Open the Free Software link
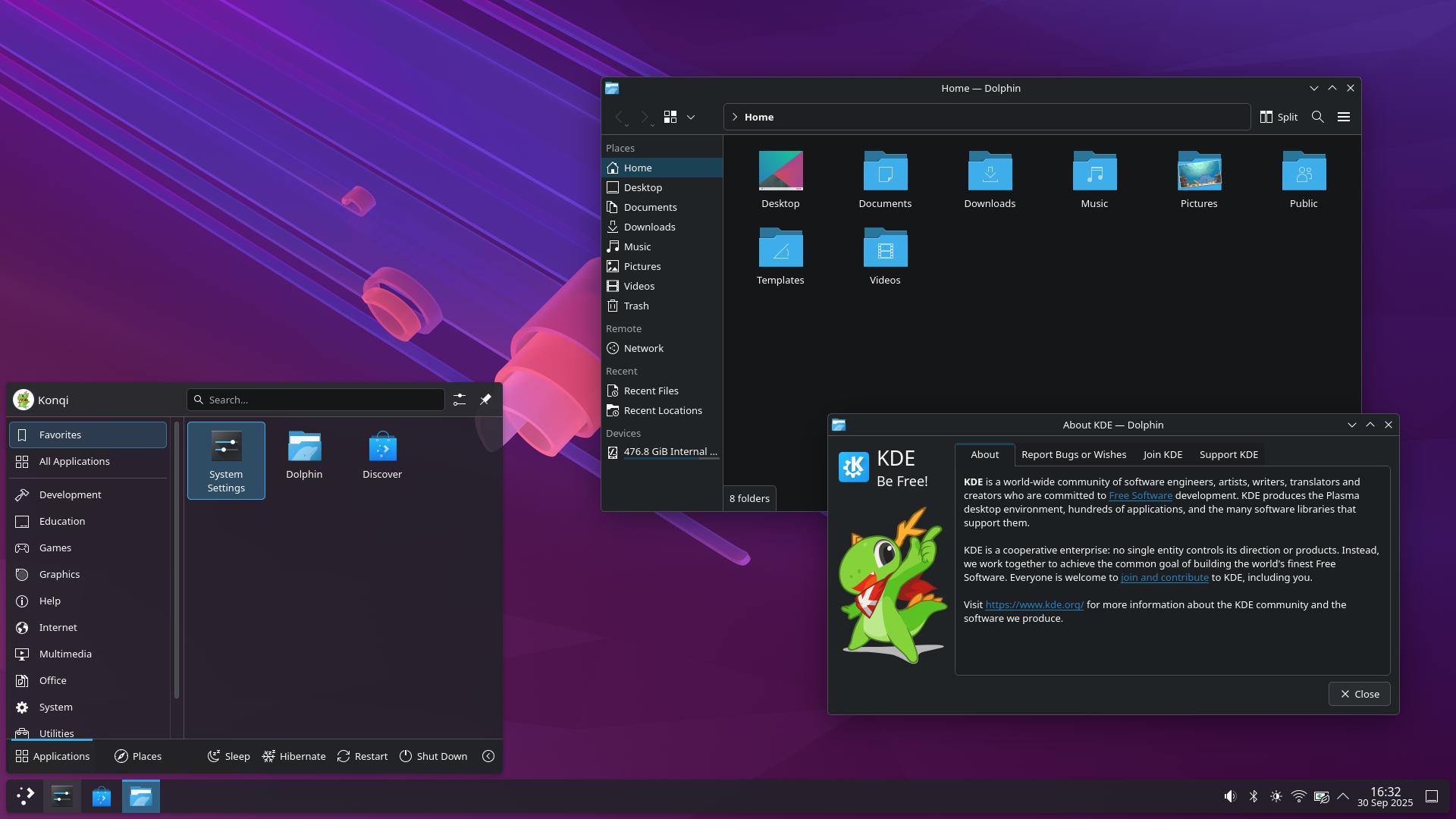1456x819 pixels. point(1140,495)
